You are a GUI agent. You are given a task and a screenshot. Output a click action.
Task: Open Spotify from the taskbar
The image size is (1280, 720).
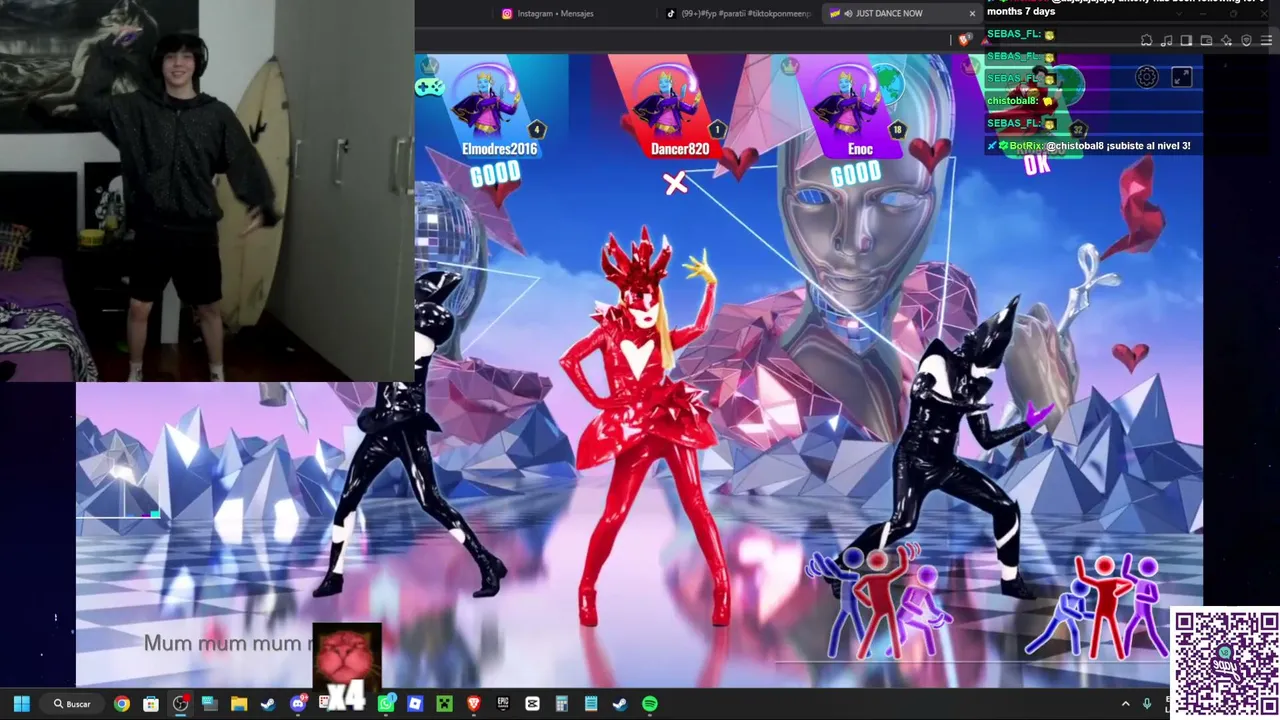[650, 704]
